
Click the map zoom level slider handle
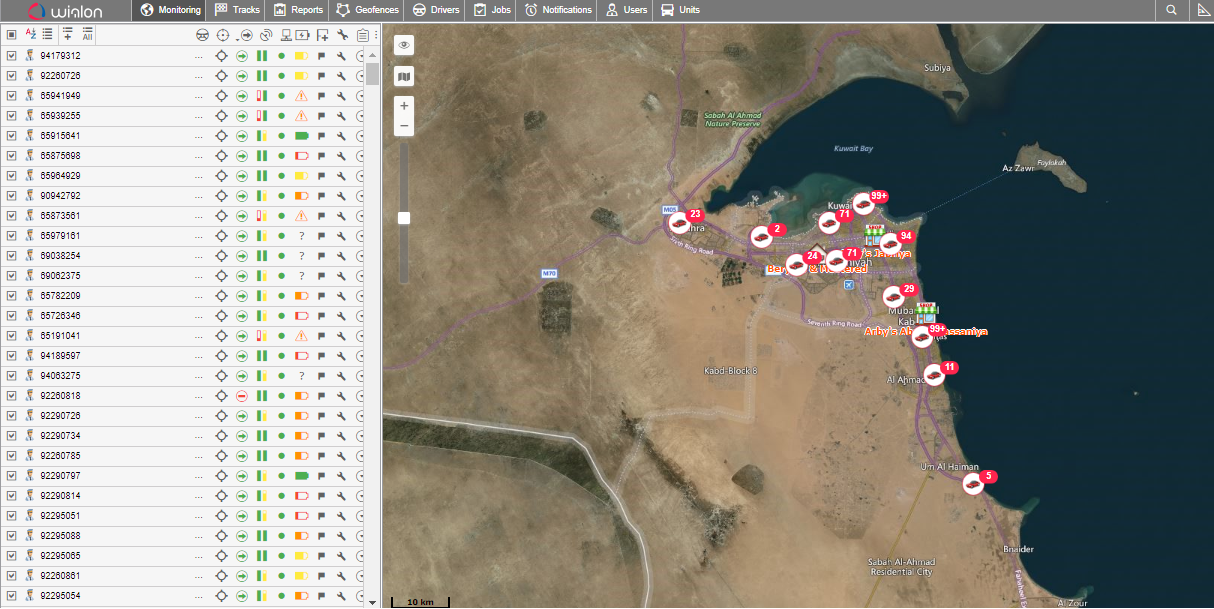click(x=404, y=217)
